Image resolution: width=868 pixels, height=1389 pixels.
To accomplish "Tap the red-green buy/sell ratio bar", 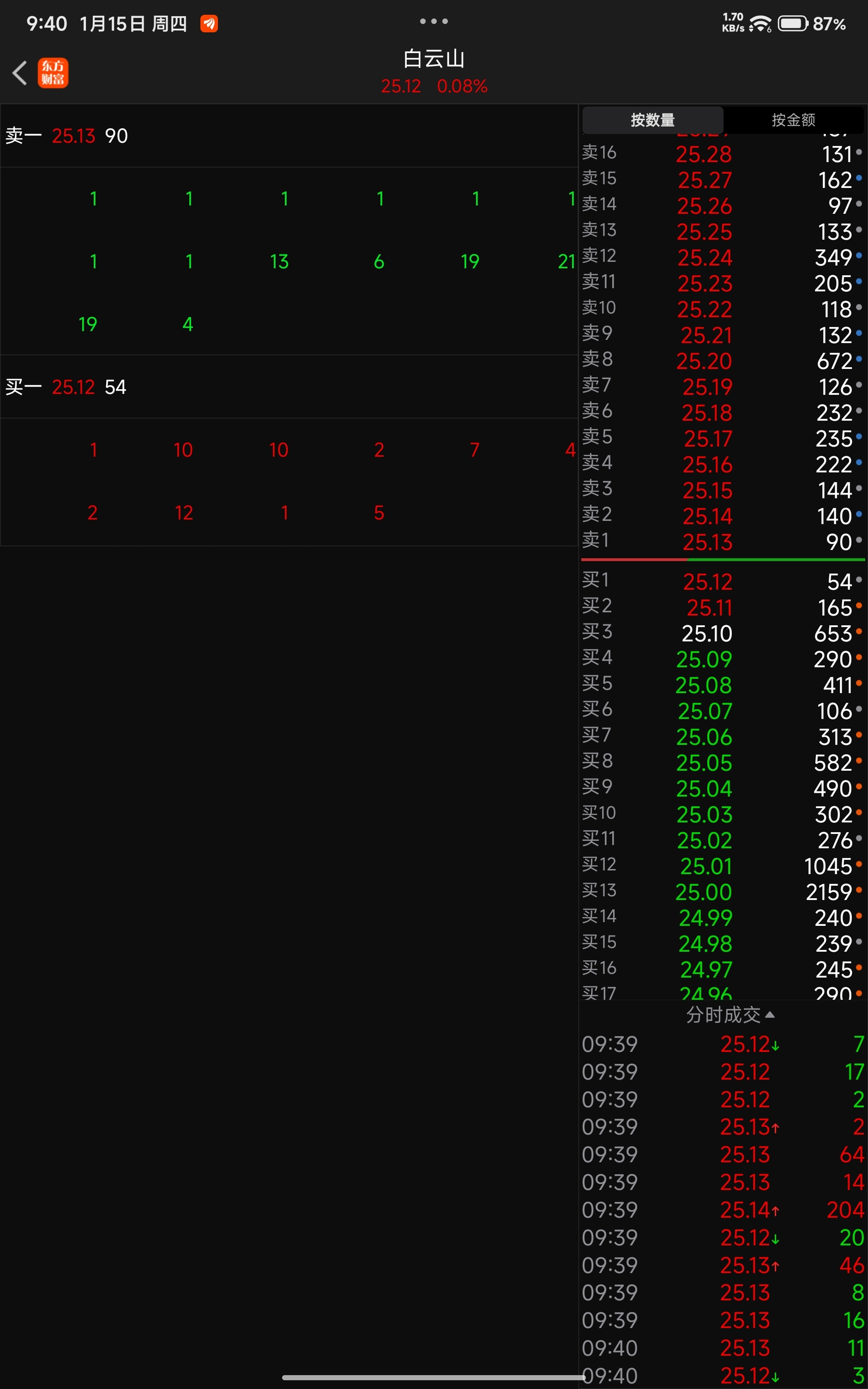I will pos(723,559).
